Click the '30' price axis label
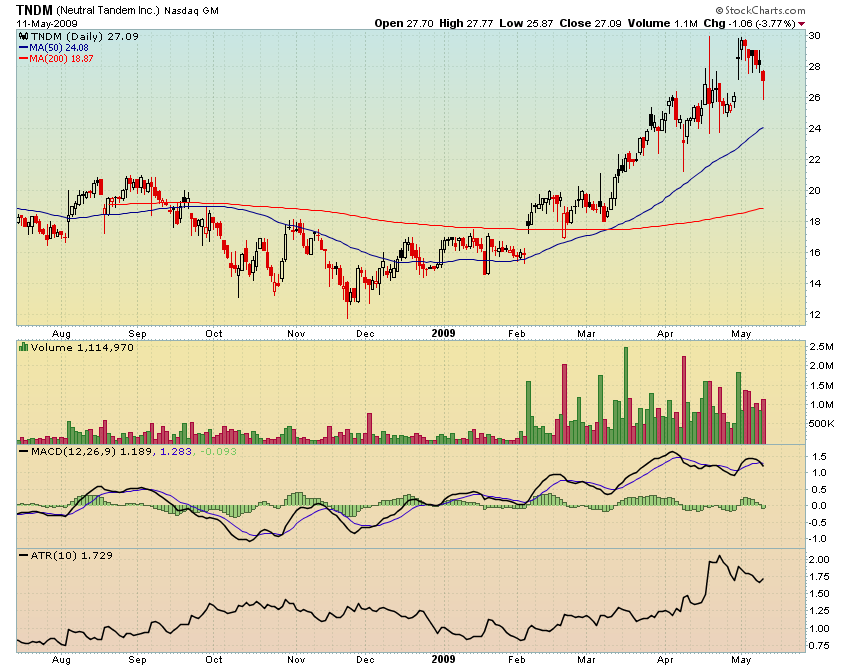 click(x=814, y=36)
